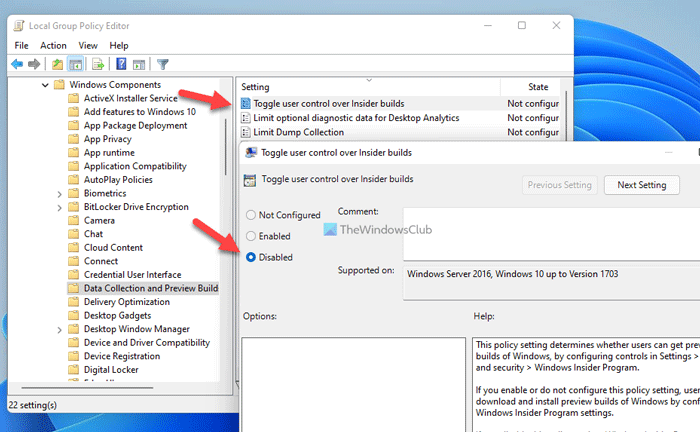Select Toggle user control over Insider builds row
This screenshot has width=700, height=432.
[400, 104]
